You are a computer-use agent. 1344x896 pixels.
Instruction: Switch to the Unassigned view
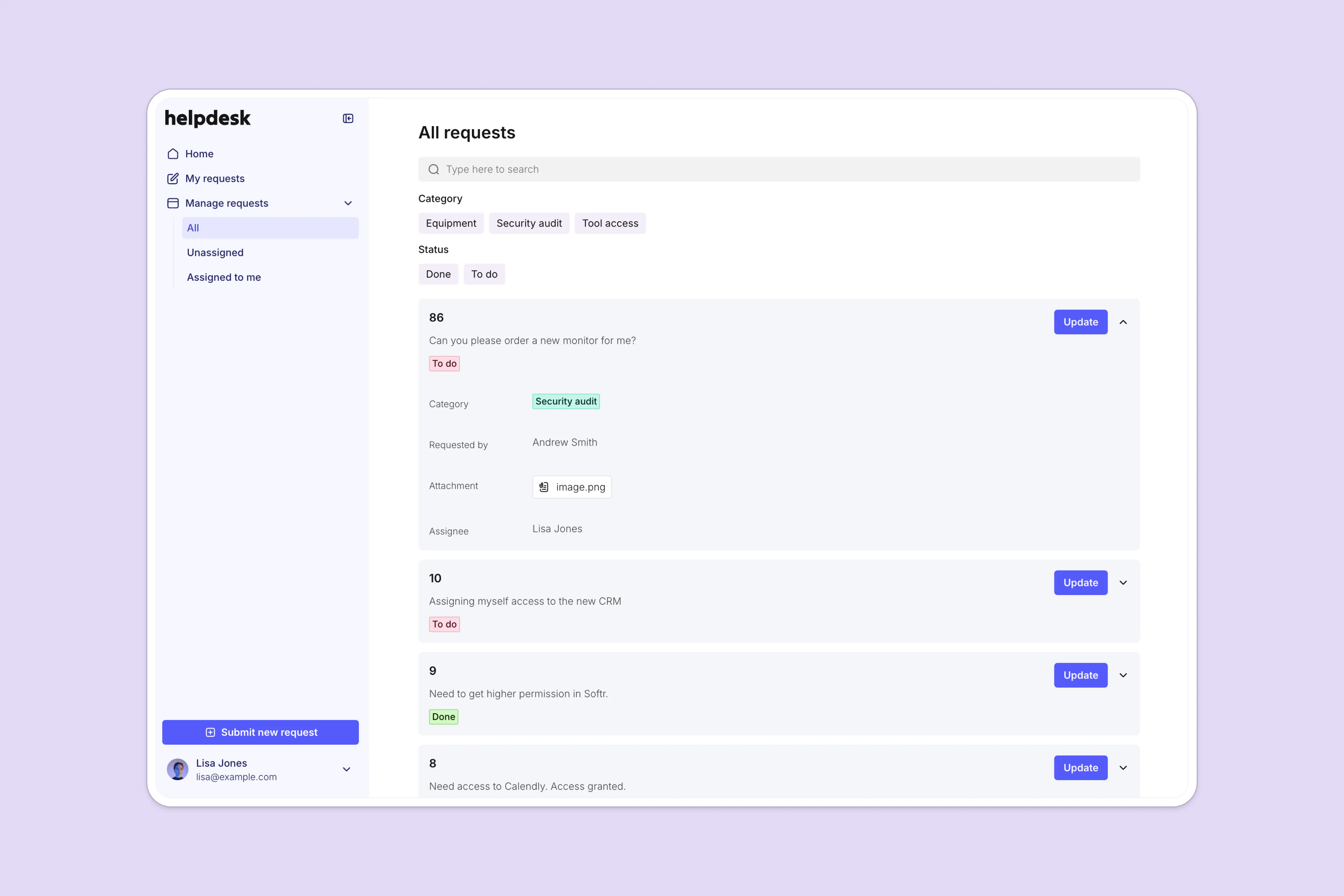pos(215,252)
